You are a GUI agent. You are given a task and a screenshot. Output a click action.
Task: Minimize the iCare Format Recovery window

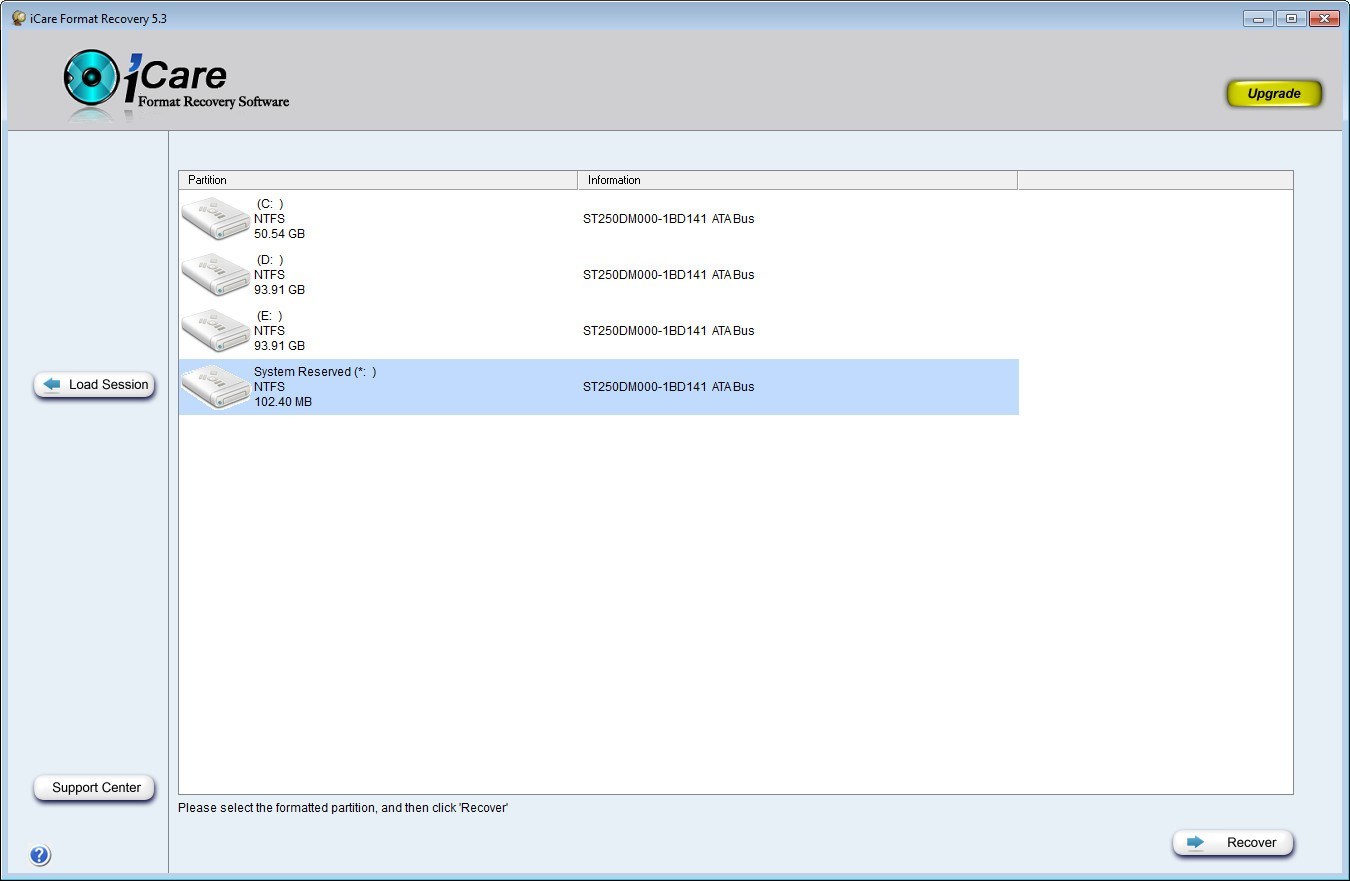(1258, 18)
